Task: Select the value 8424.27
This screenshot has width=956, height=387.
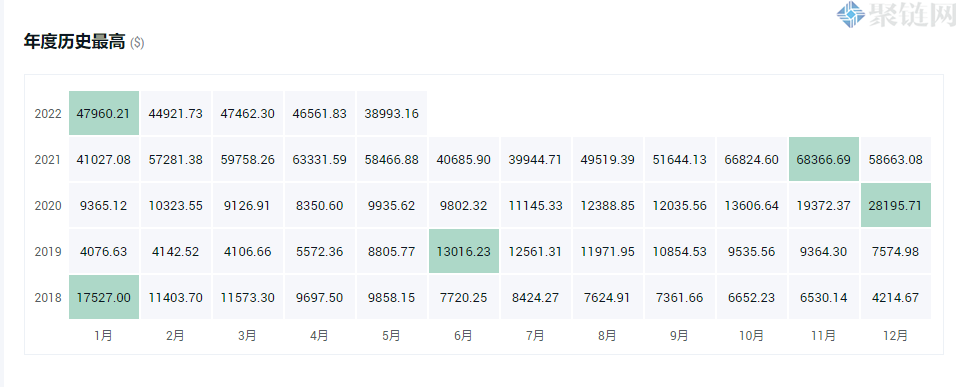Action: [535, 297]
